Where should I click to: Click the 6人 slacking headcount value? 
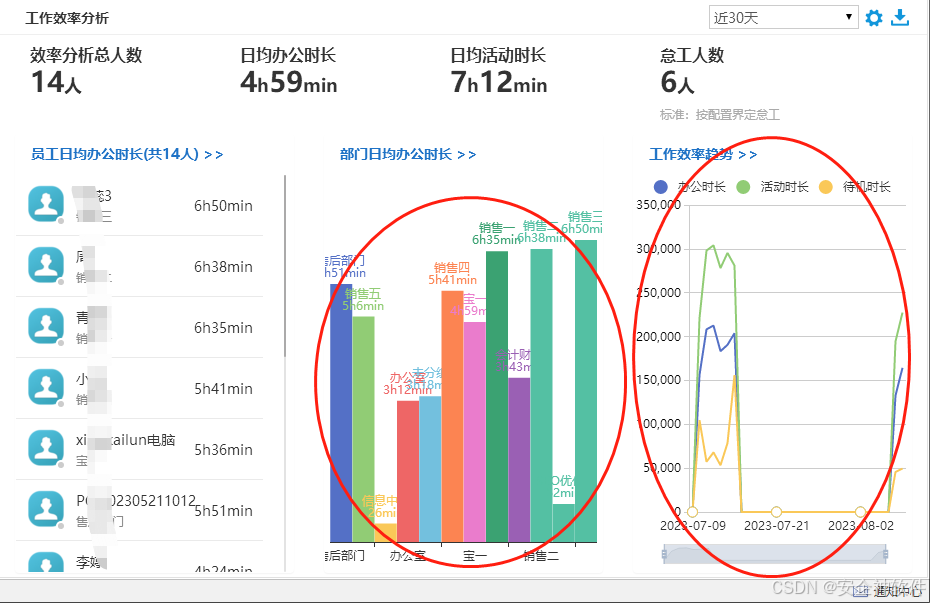tap(677, 82)
